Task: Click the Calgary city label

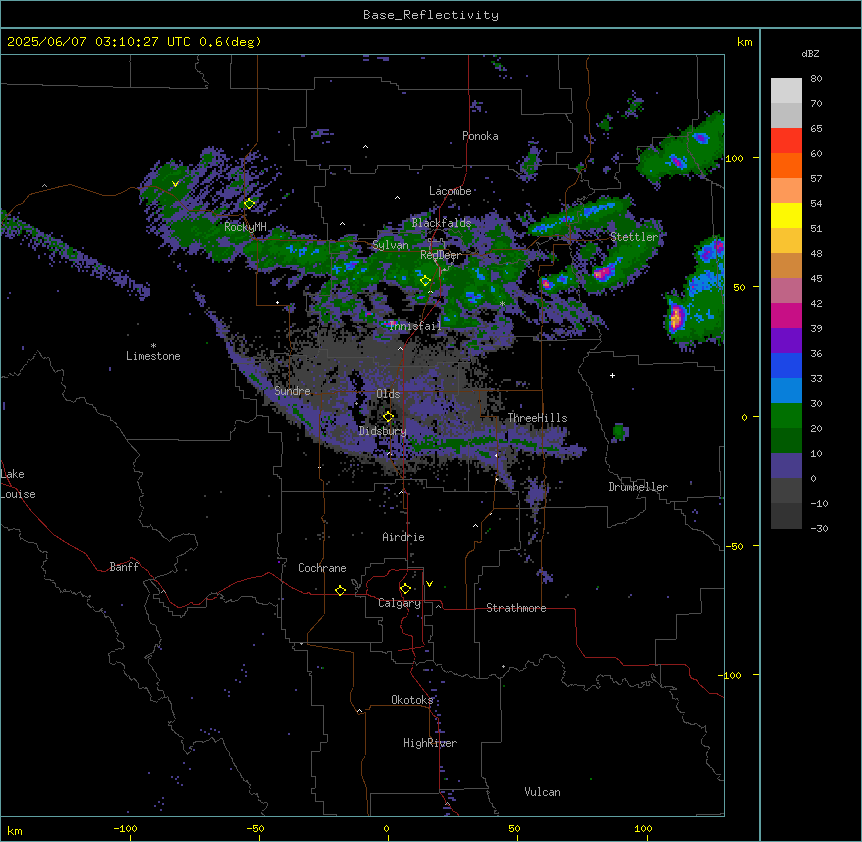Action: click(x=399, y=603)
